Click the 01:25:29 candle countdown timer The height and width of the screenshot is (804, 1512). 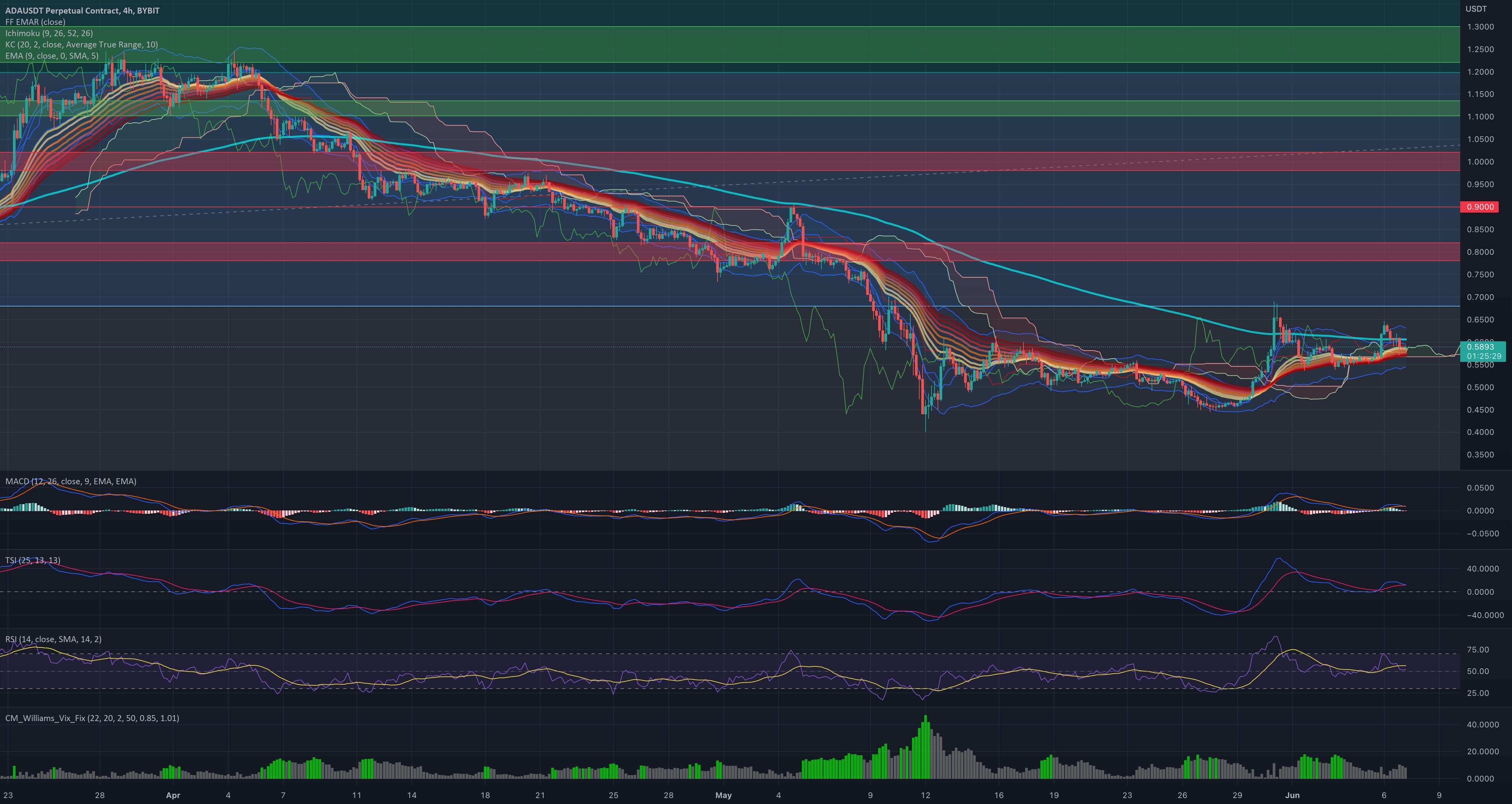tap(1484, 356)
